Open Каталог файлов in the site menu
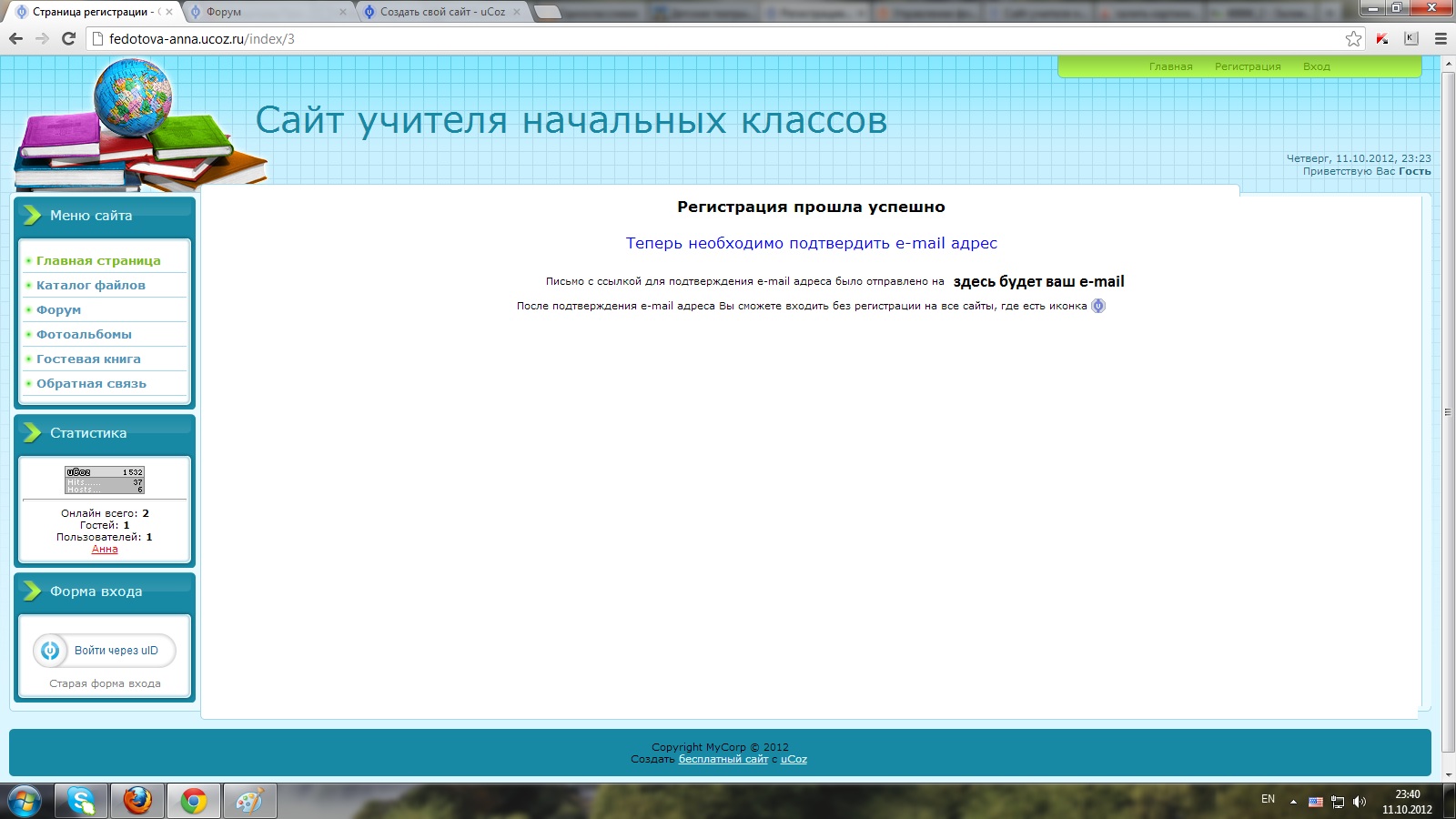The width and height of the screenshot is (1456, 819). 91,285
